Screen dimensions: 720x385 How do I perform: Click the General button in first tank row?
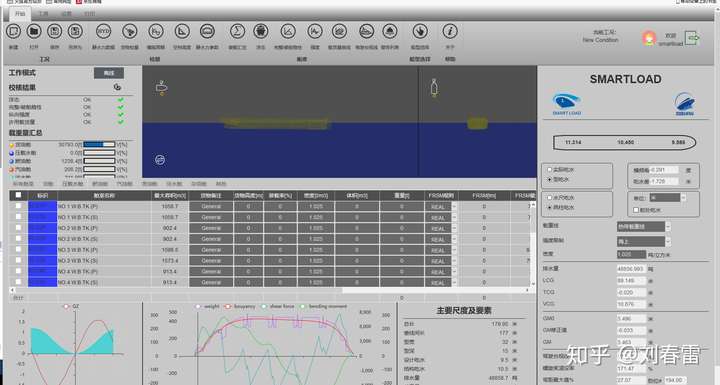211,206
